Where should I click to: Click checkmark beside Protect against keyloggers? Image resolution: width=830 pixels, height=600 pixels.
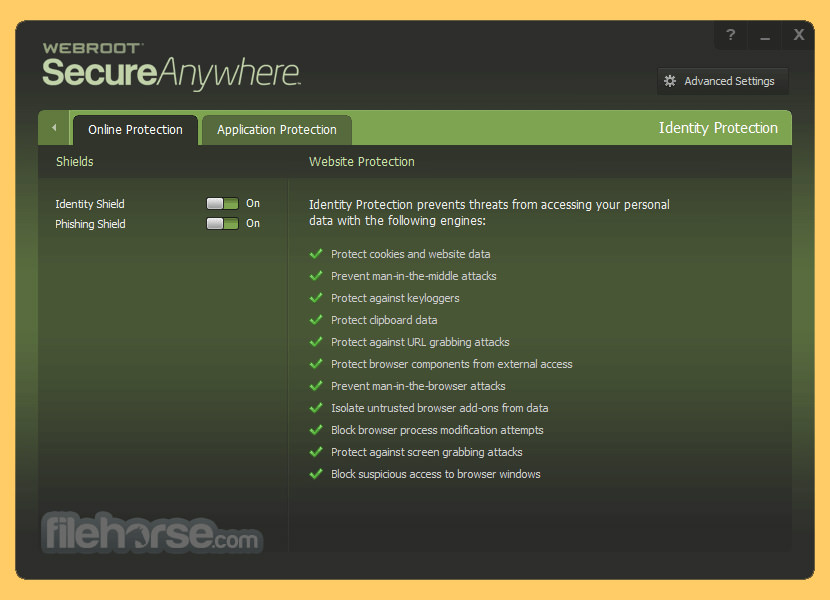pyautogui.click(x=316, y=298)
